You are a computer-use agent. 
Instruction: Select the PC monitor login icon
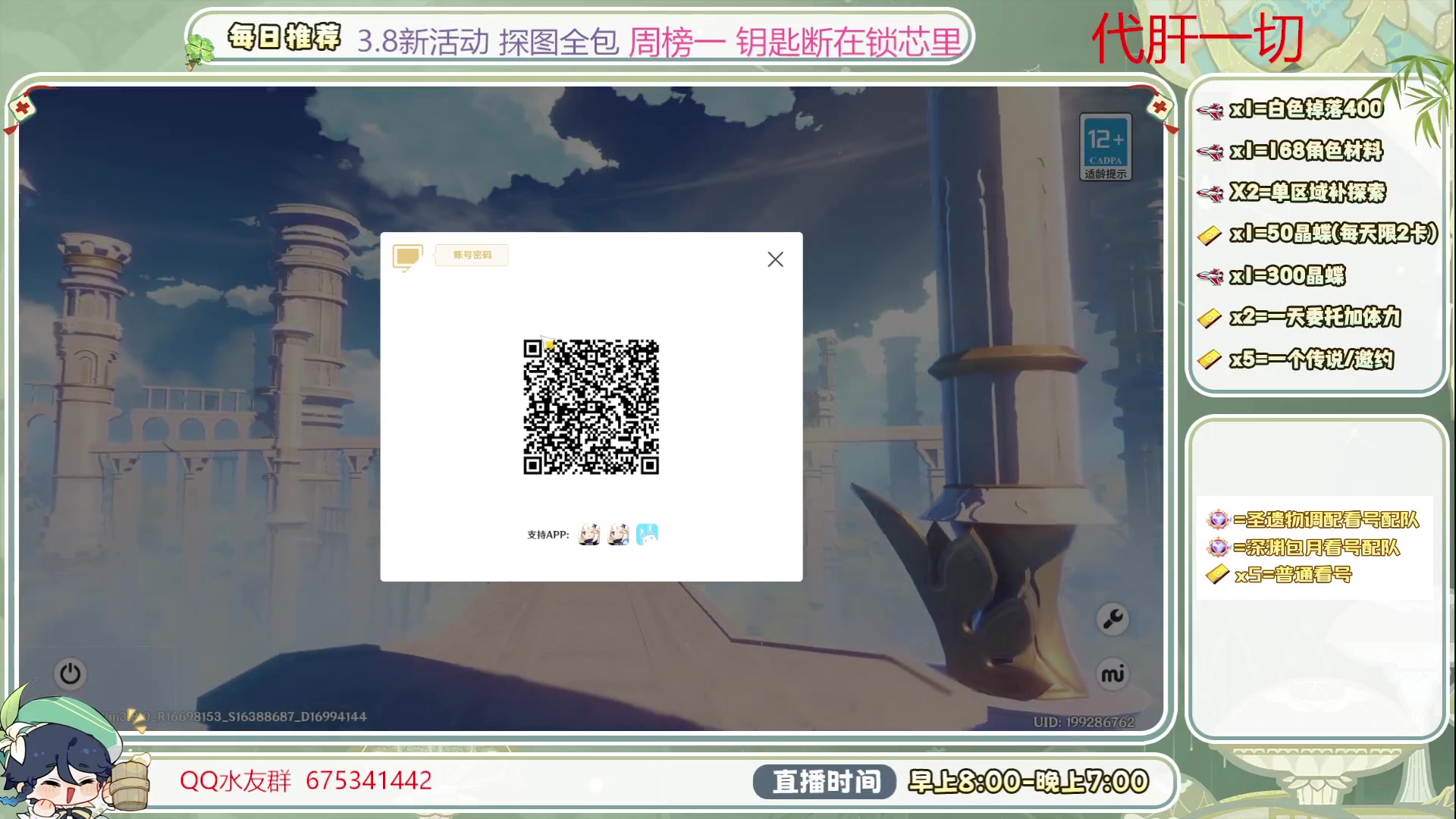(407, 256)
